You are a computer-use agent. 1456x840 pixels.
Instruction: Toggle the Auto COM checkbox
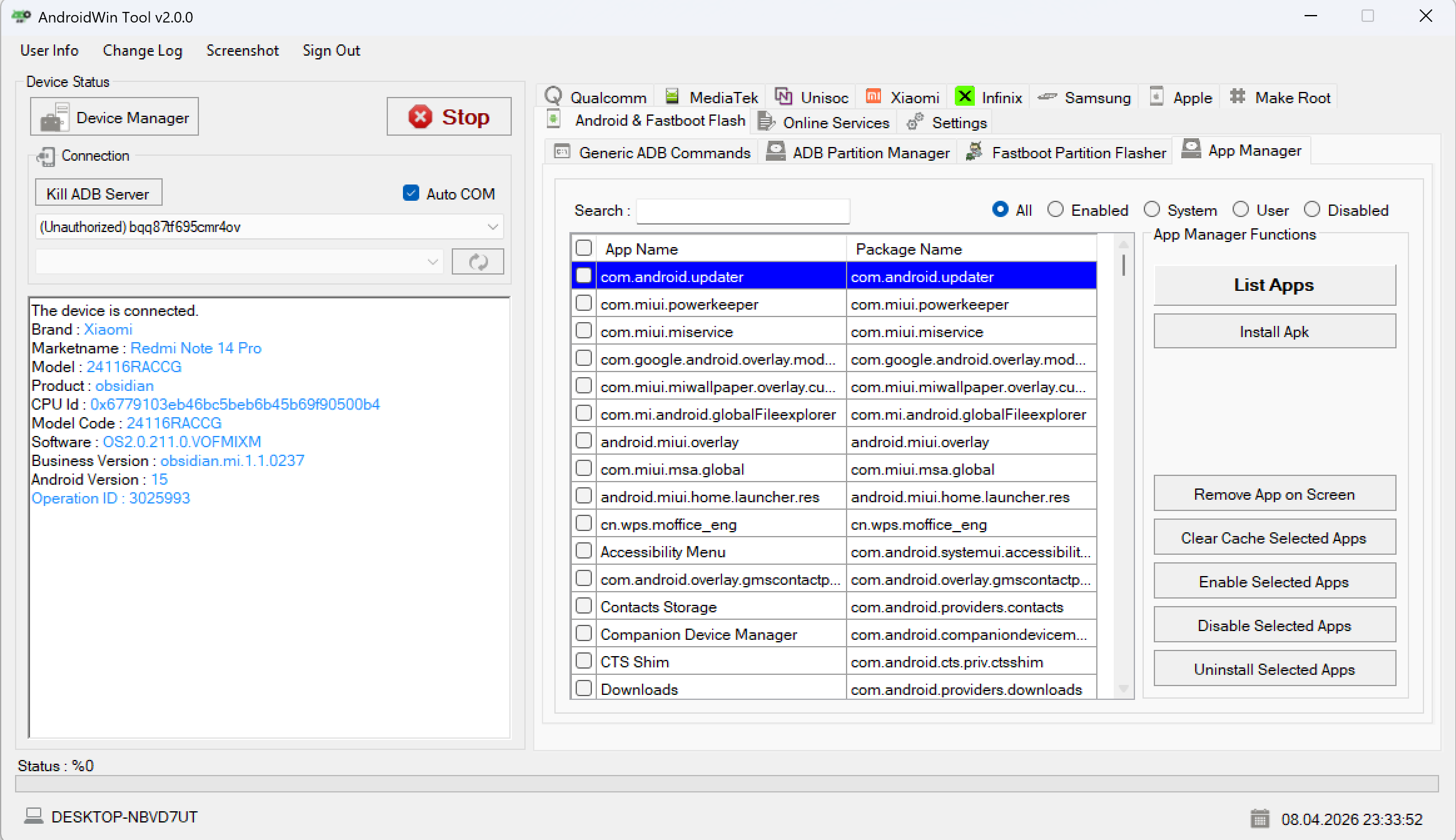click(411, 193)
